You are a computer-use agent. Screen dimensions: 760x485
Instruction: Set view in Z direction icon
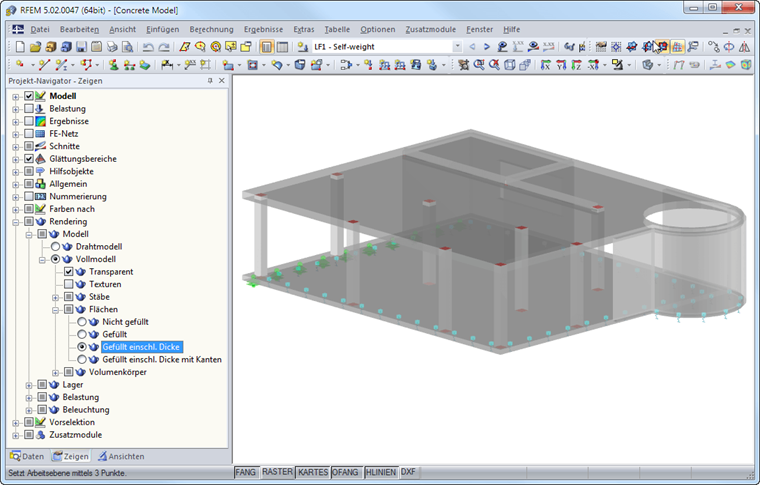pos(576,64)
